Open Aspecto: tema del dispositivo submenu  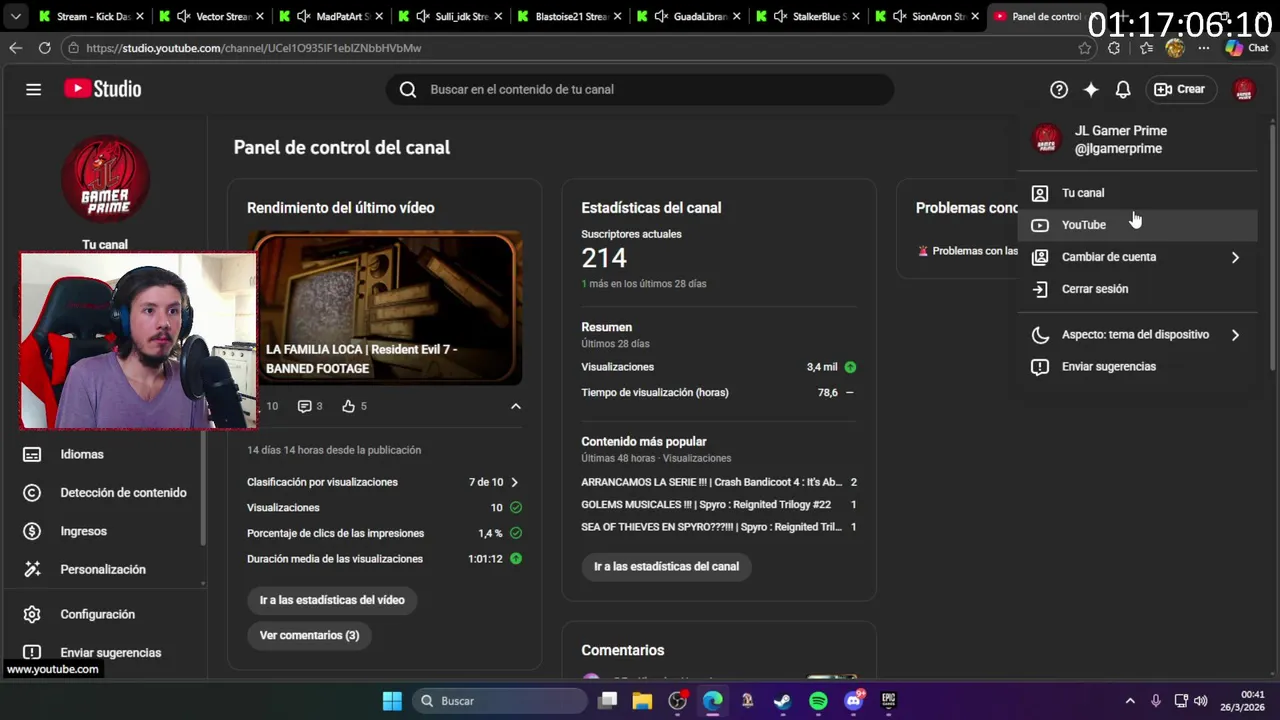coord(1138,335)
